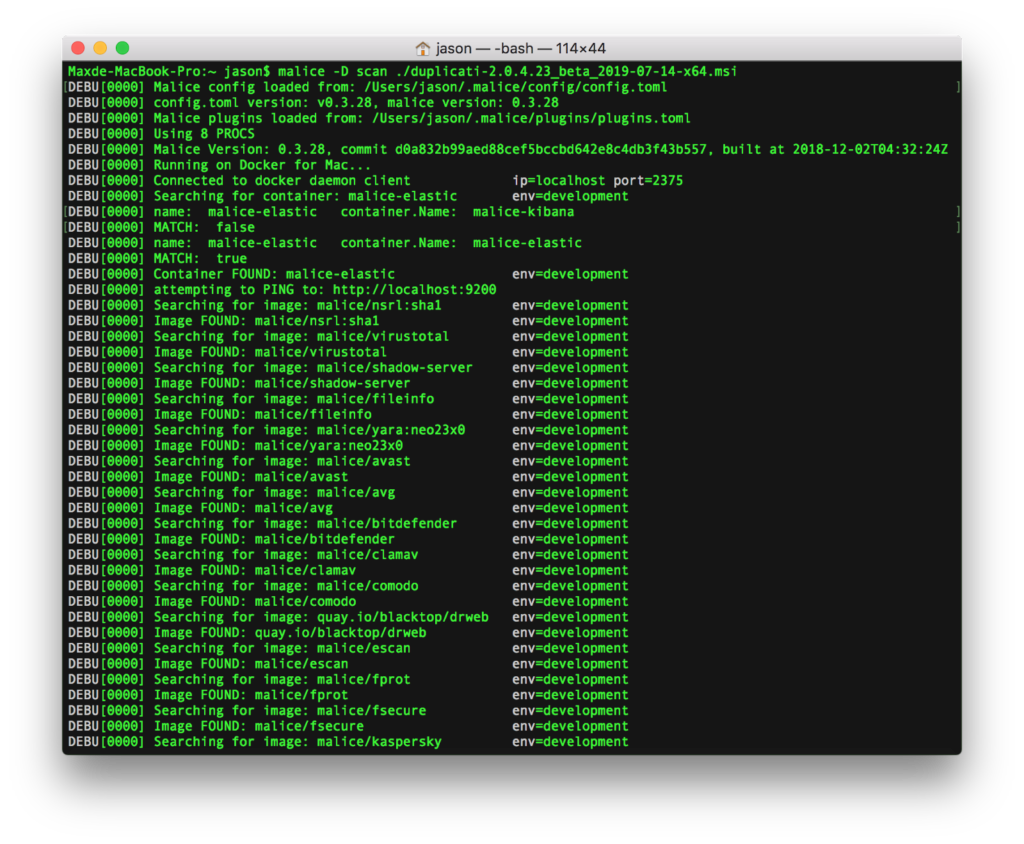Viewport: 1024px width, 844px height.
Task: Click "Searching for image: malice/yara:neo23x0"
Action: click(x=309, y=430)
